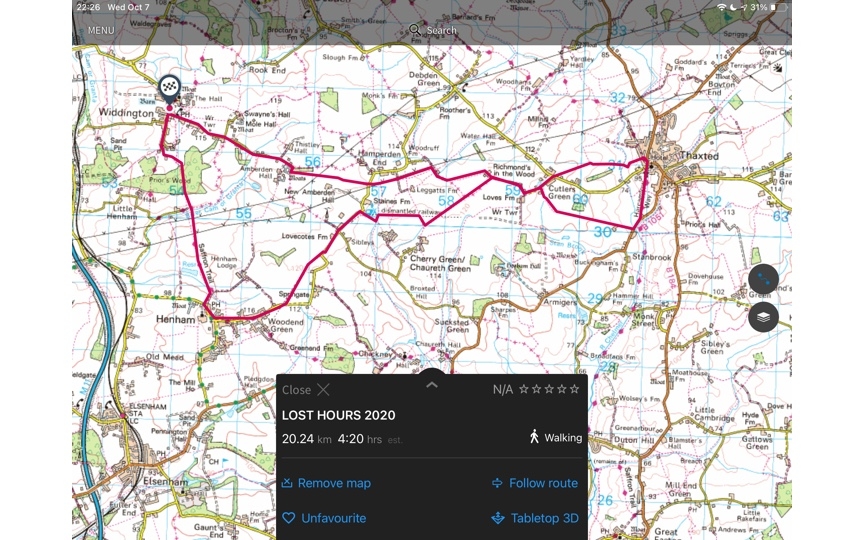The height and width of the screenshot is (540, 864).
Task: Tap Rook End label on map
Action: tap(267, 70)
